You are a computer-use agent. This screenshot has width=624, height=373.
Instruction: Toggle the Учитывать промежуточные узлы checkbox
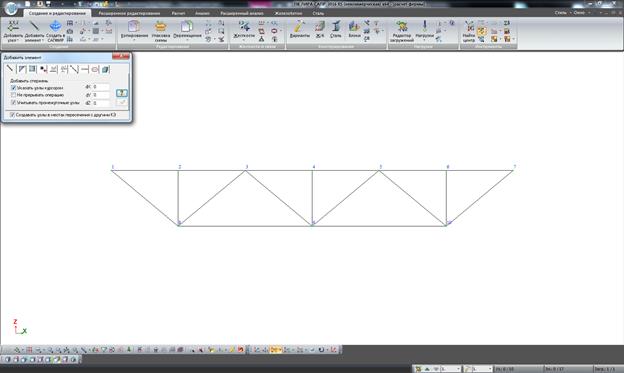pyautogui.click(x=14, y=103)
